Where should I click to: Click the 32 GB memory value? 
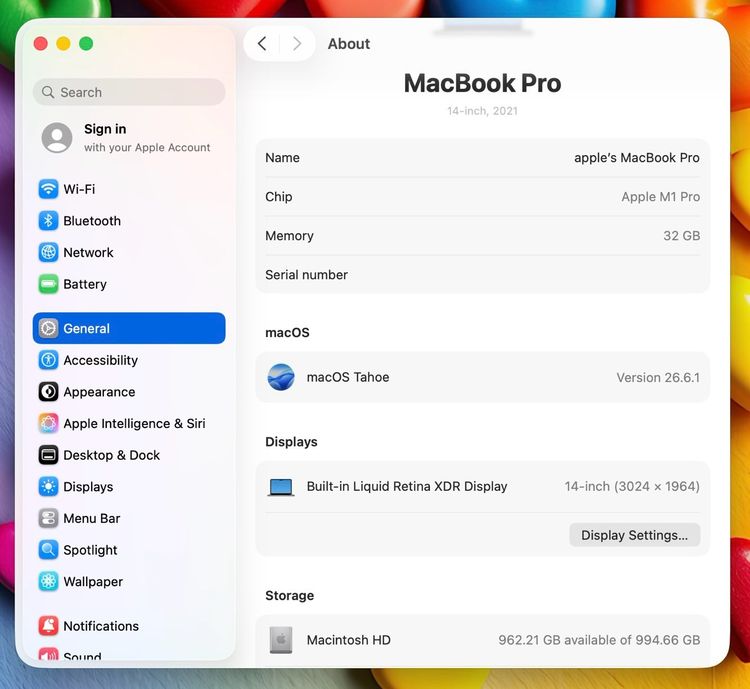point(682,235)
